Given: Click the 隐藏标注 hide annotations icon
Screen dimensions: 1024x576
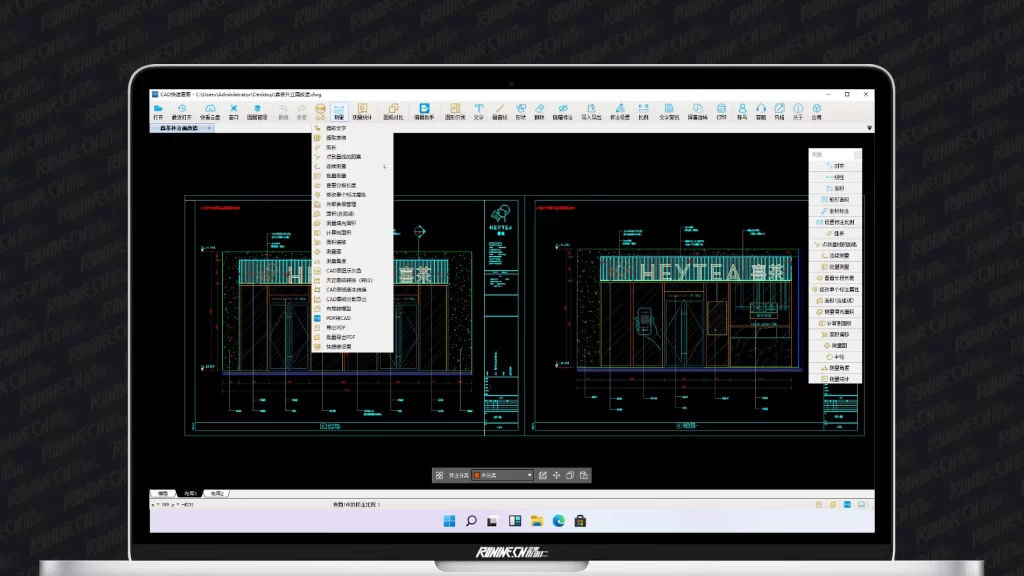Looking at the screenshot, I should (x=563, y=110).
